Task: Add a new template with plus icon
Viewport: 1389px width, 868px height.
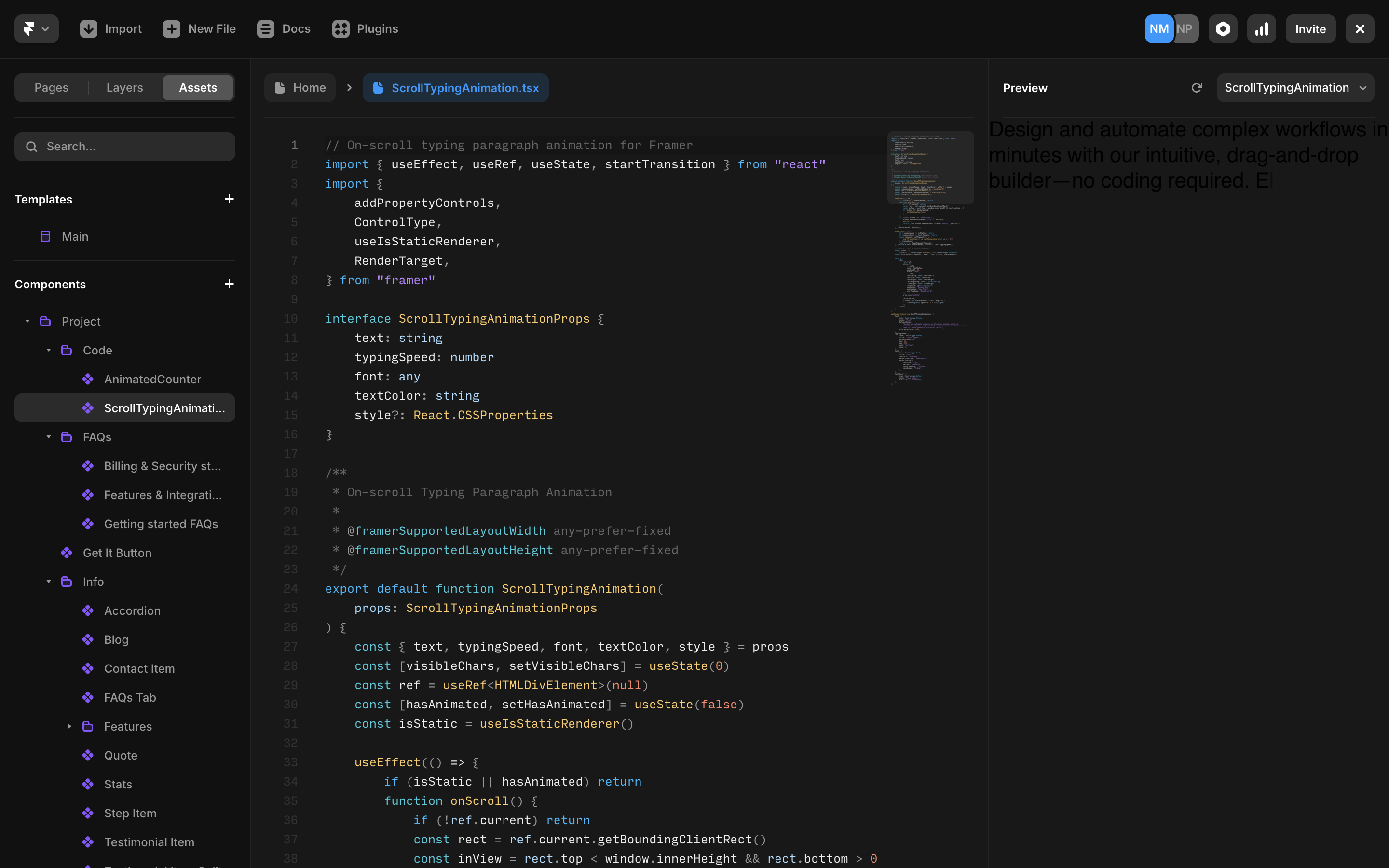Action: tap(229, 199)
